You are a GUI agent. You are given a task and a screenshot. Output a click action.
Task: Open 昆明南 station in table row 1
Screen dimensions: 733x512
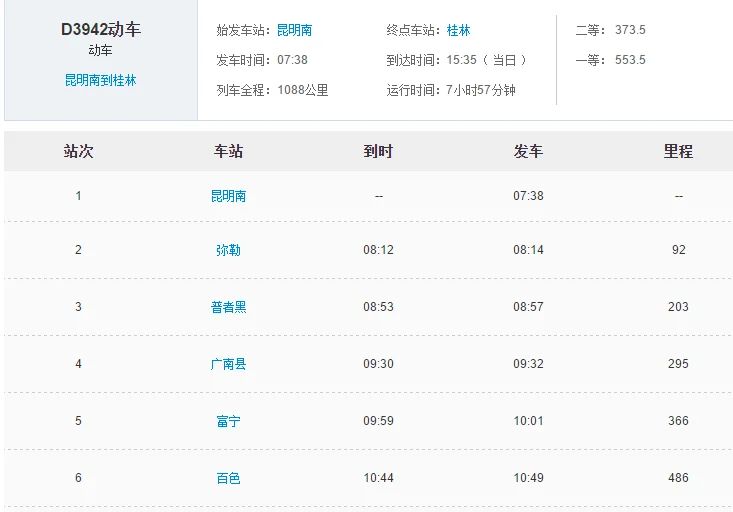tap(228, 196)
